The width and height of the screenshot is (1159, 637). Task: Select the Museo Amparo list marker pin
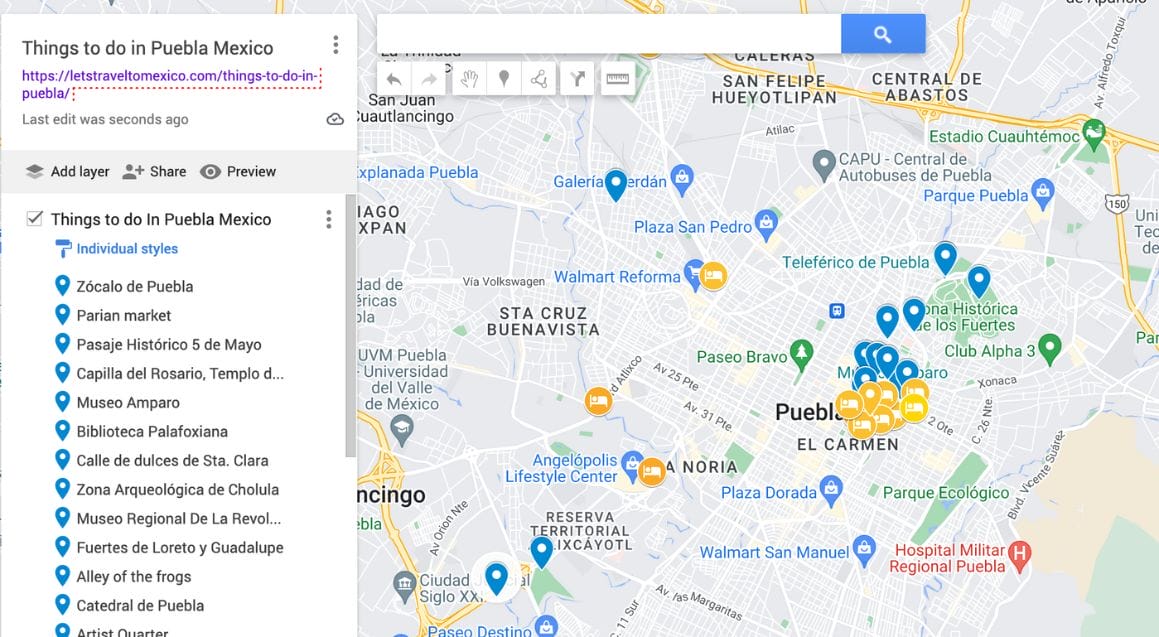click(62, 402)
